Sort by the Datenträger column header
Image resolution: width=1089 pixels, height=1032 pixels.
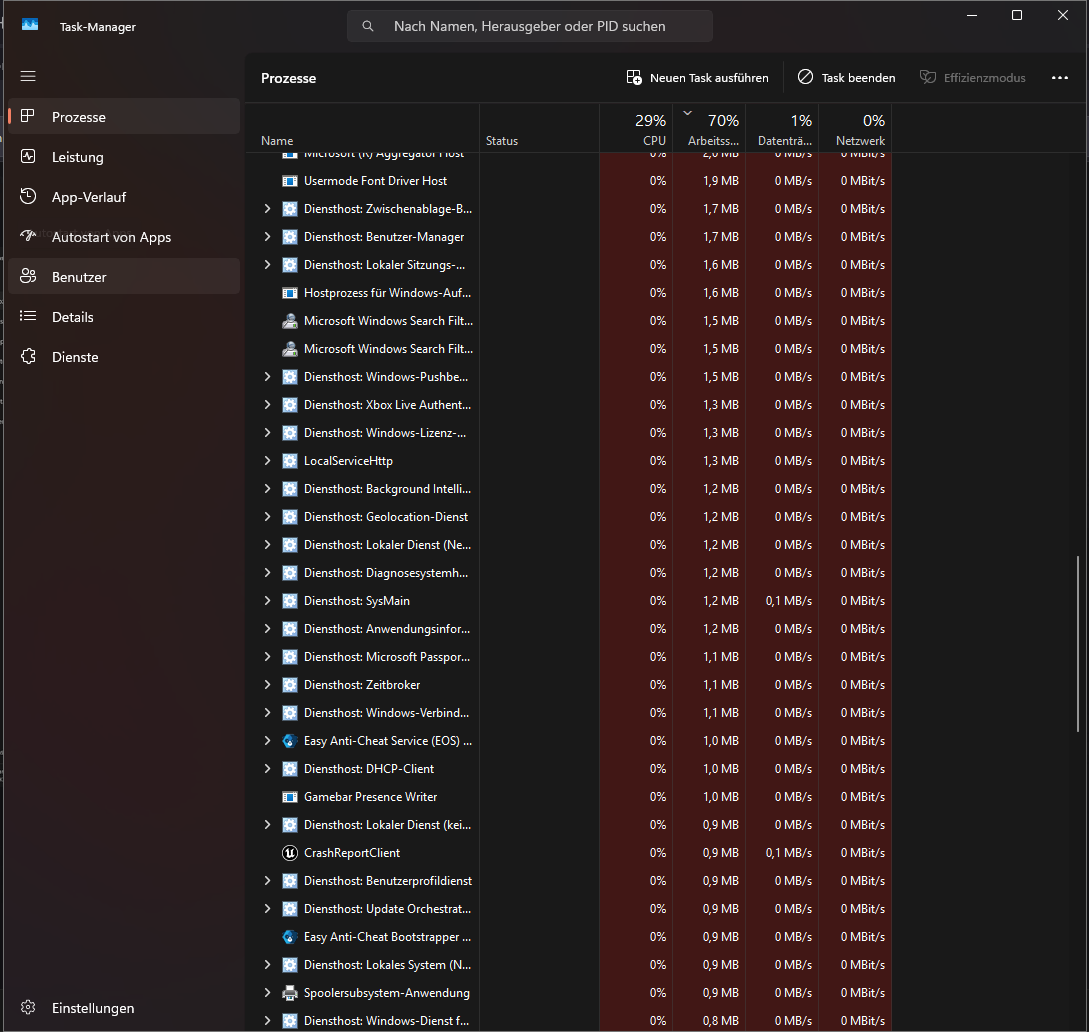coord(782,128)
